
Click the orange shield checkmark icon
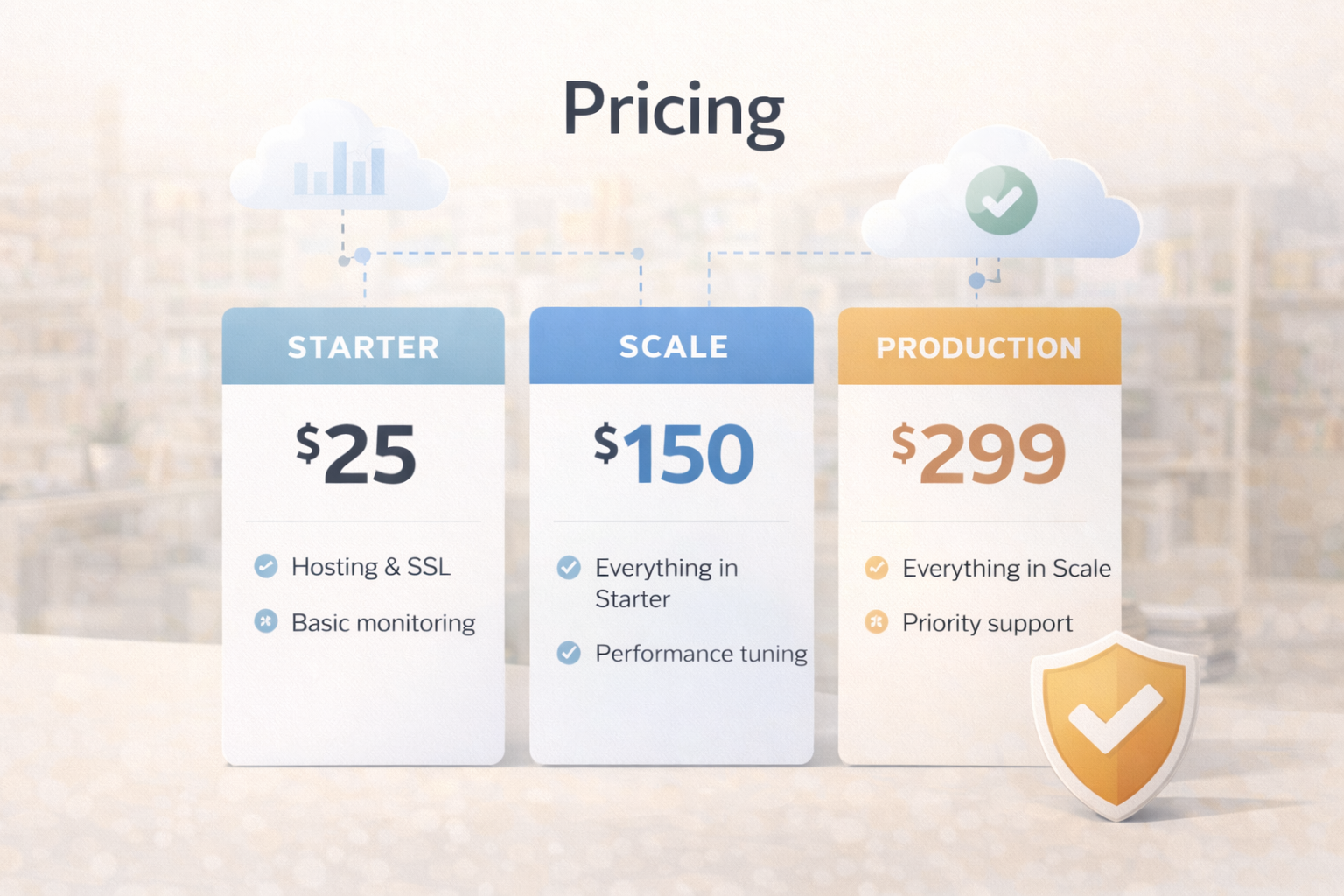(x=1114, y=723)
